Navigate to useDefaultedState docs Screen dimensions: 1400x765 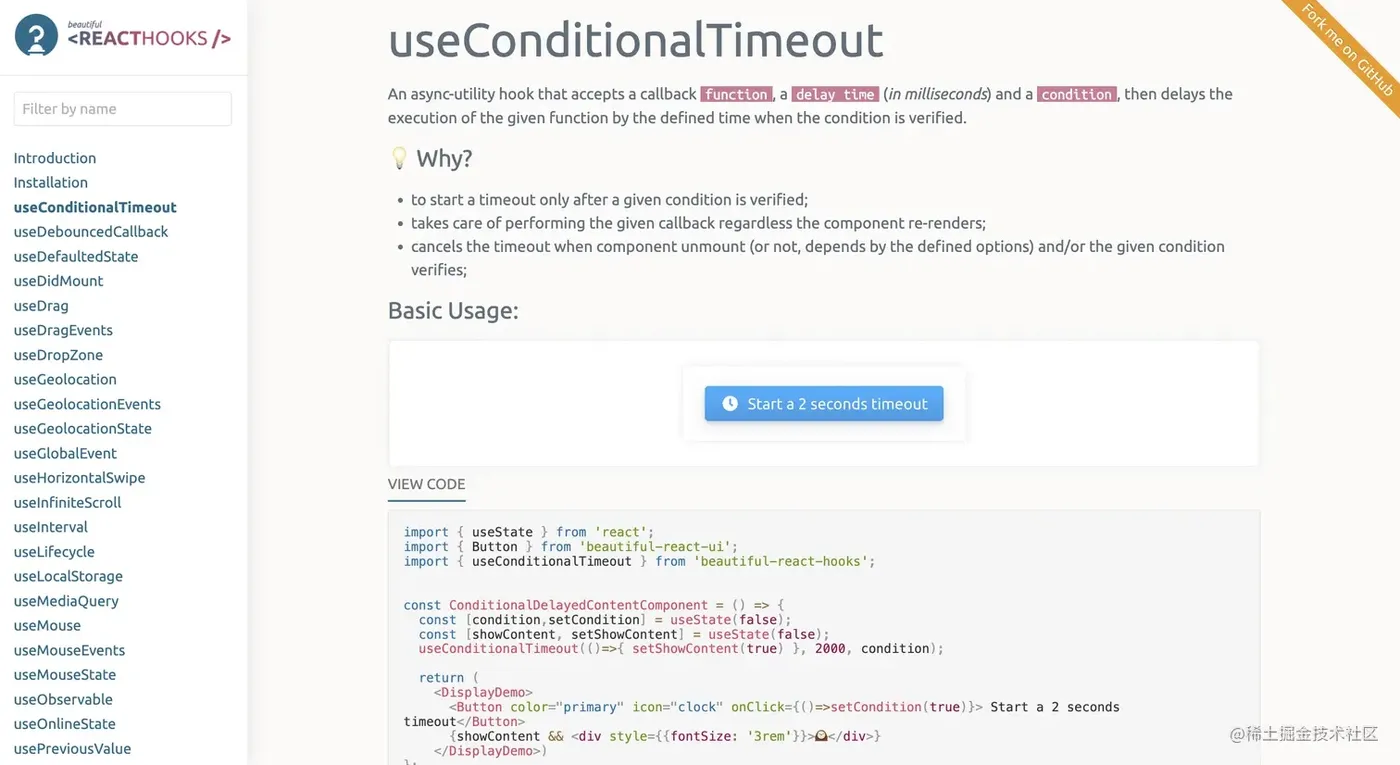tap(75, 256)
